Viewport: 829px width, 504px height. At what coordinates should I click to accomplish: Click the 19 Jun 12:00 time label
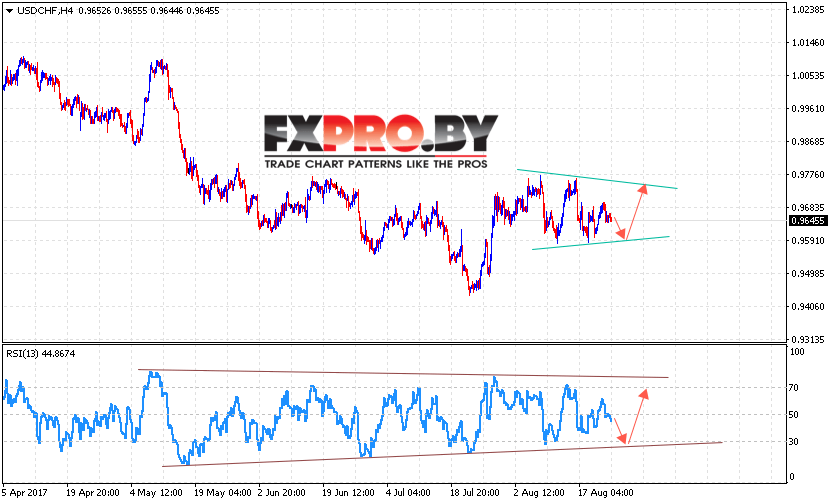point(348,493)
